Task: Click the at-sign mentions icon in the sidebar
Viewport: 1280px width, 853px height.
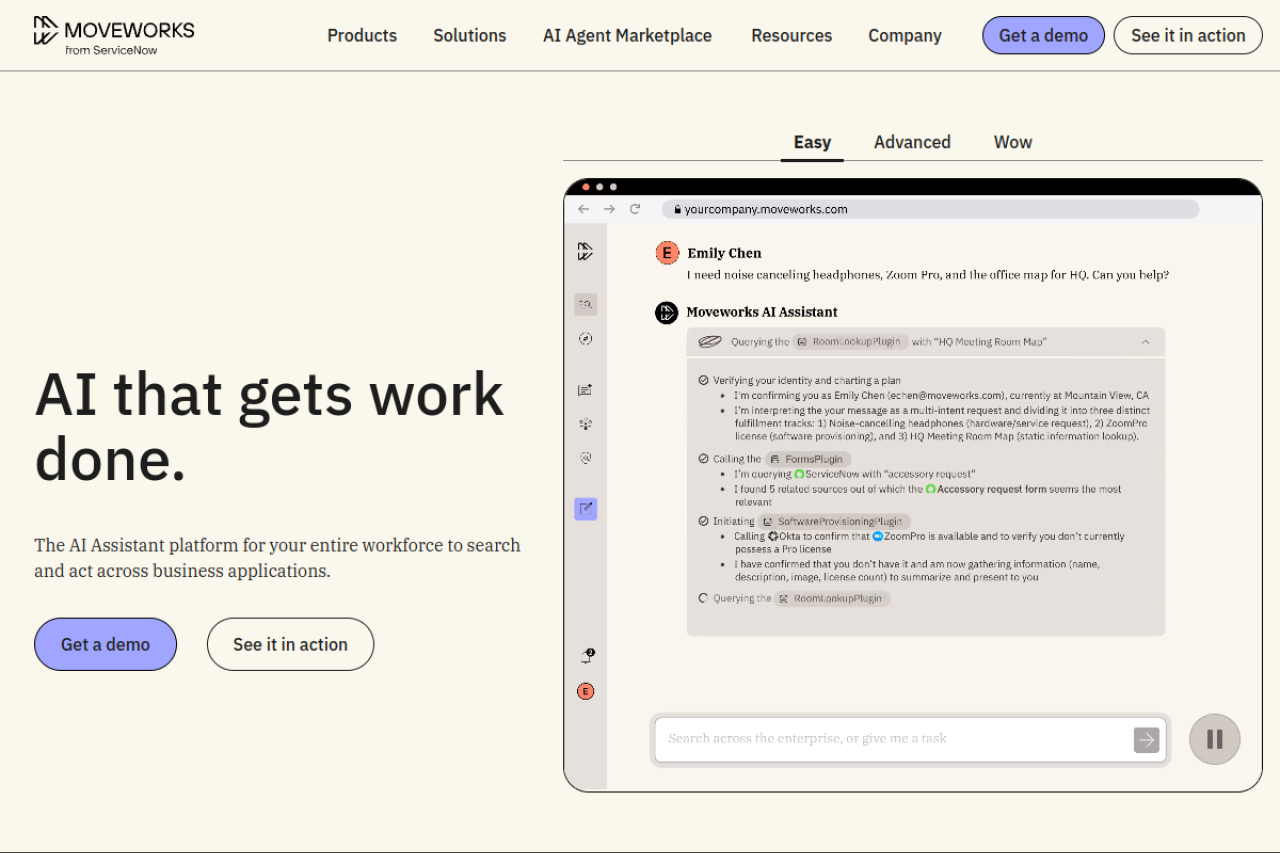Action: [x=586, y=458]
